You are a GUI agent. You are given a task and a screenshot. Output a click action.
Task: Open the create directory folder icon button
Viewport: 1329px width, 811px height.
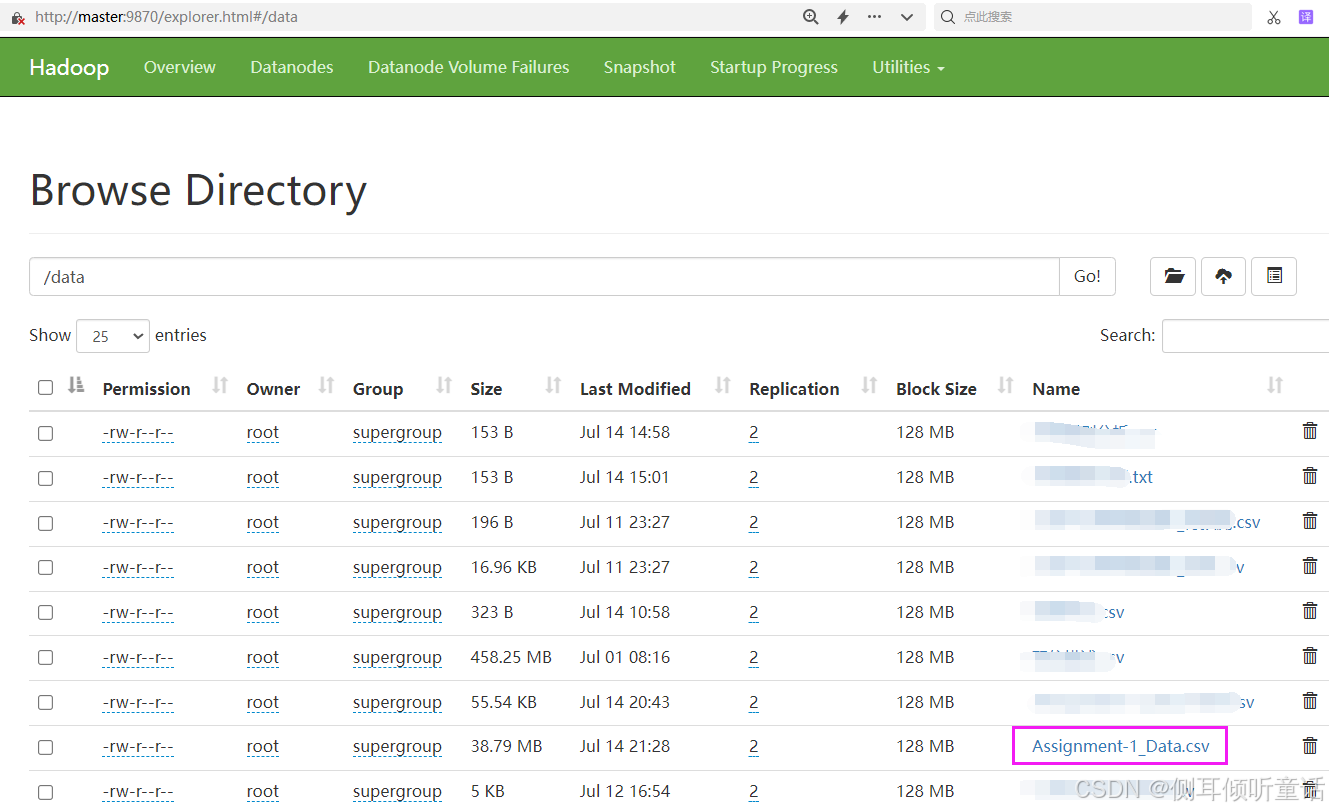1173,277
